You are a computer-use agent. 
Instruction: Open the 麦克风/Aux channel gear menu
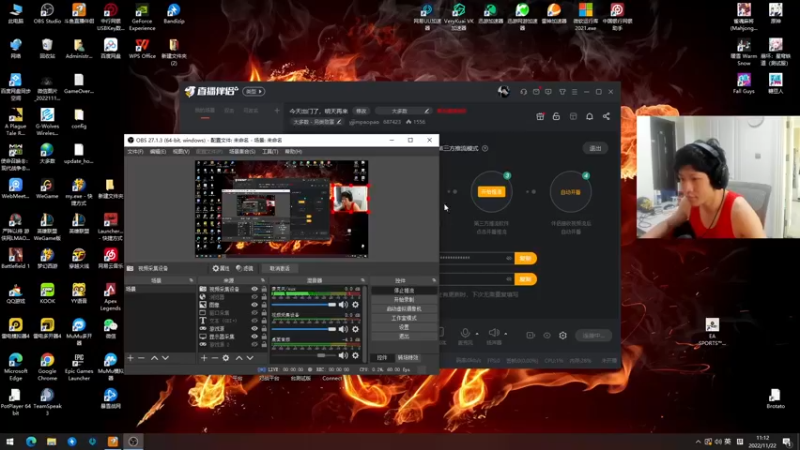(356, 305)
